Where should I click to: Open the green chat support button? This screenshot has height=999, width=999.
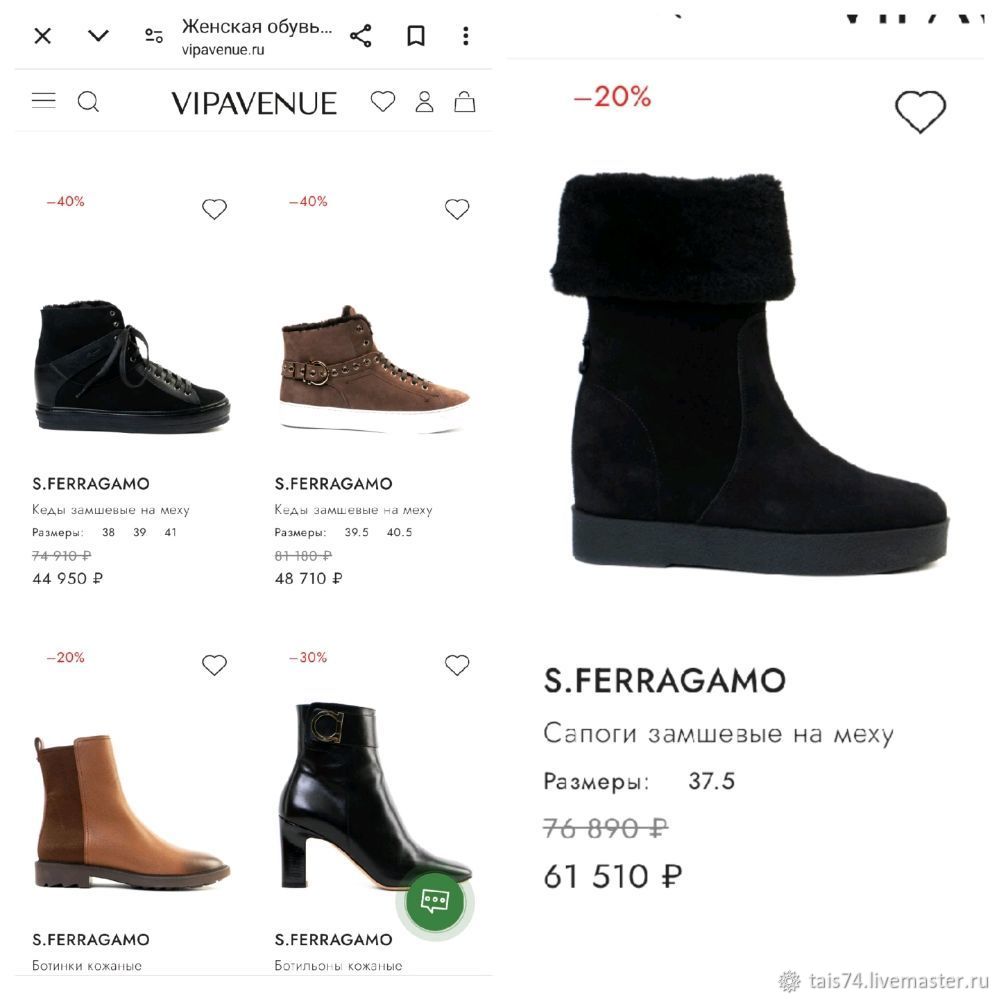[435, 902]
